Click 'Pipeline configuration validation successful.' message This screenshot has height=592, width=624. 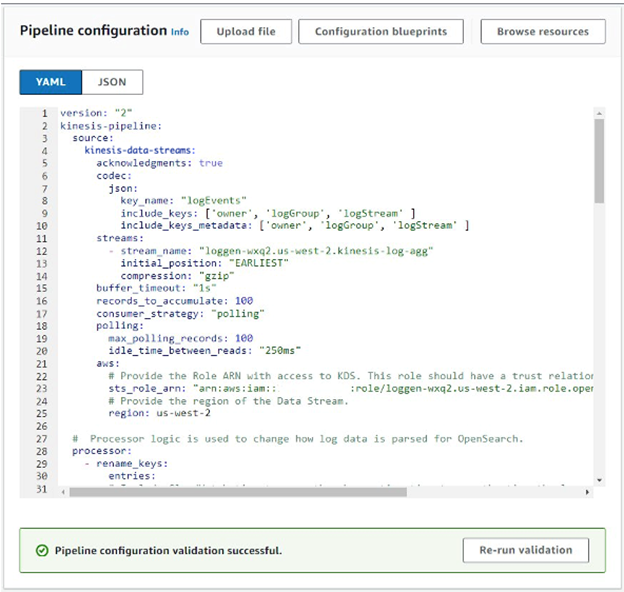[168, 551]
